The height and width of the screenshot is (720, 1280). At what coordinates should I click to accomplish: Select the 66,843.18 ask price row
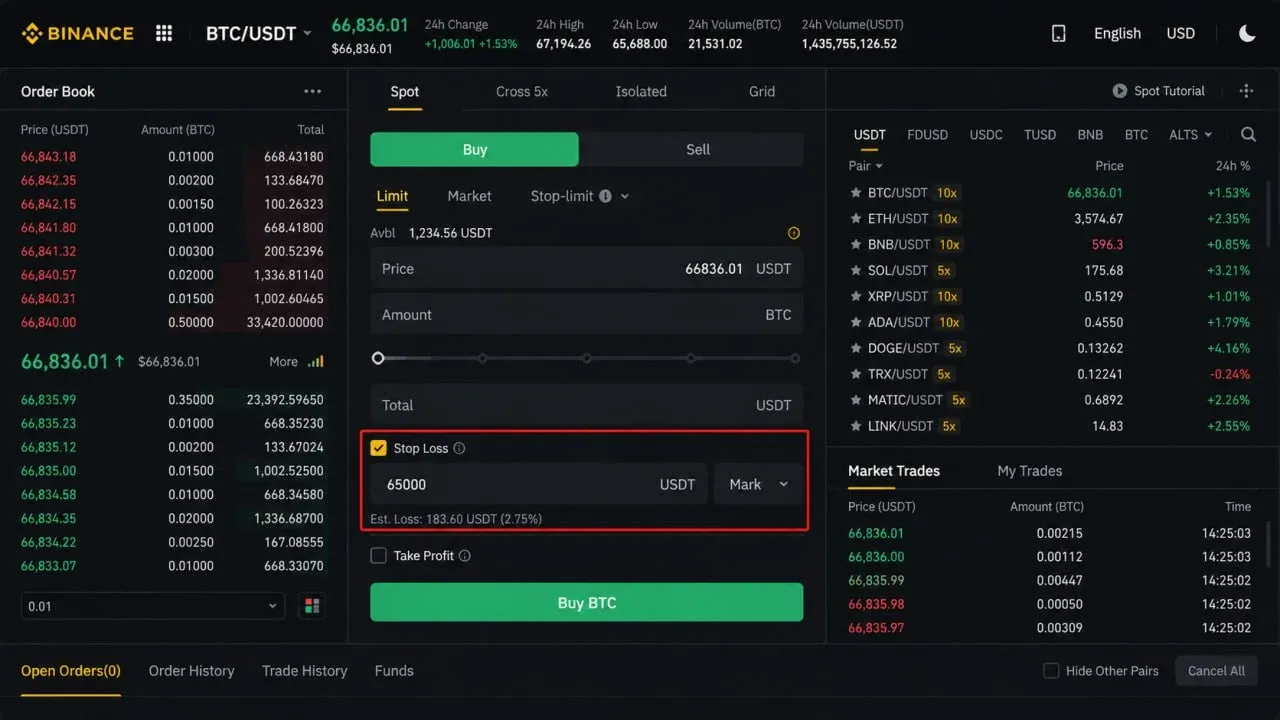[x=172, y=157]
